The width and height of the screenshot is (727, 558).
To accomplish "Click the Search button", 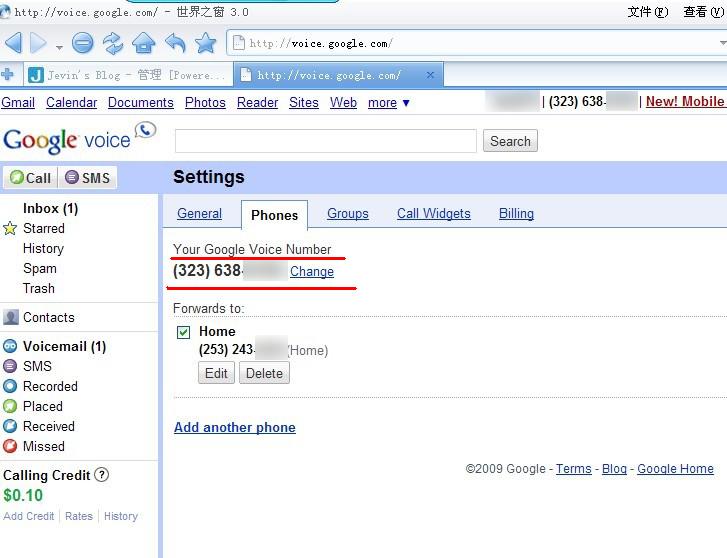I will coord(510,141).
